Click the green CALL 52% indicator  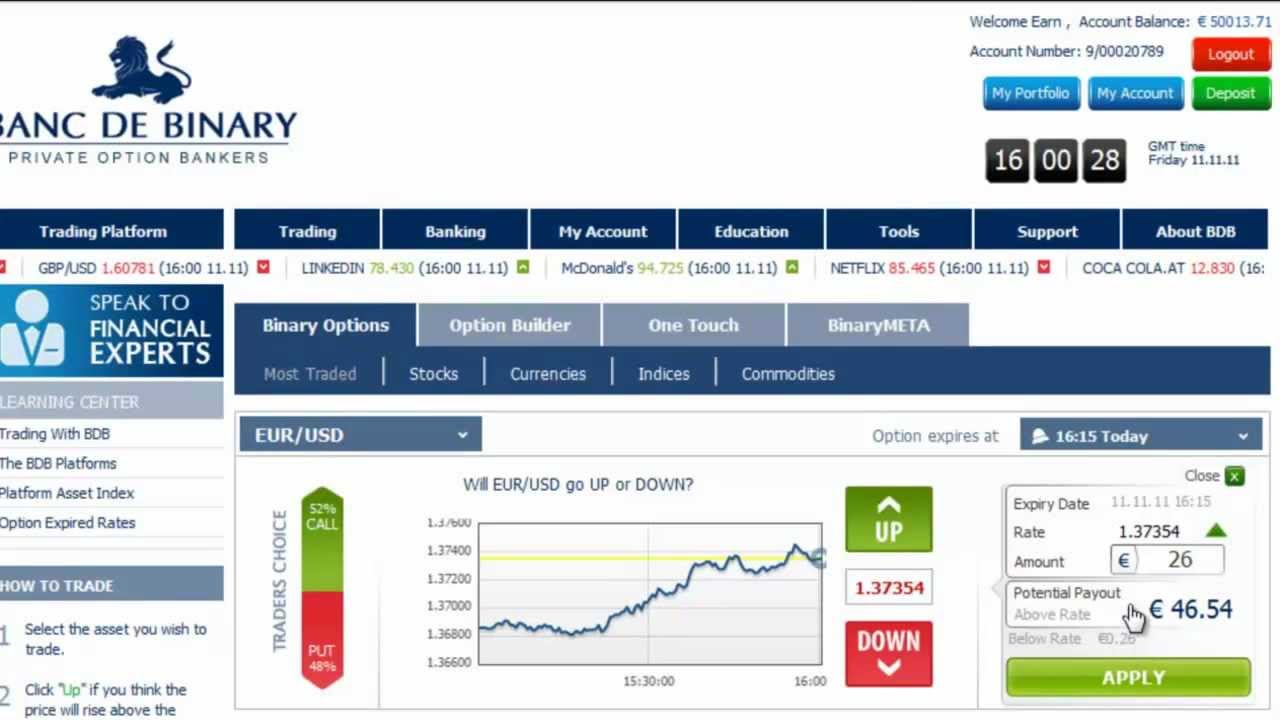point(322,538)
